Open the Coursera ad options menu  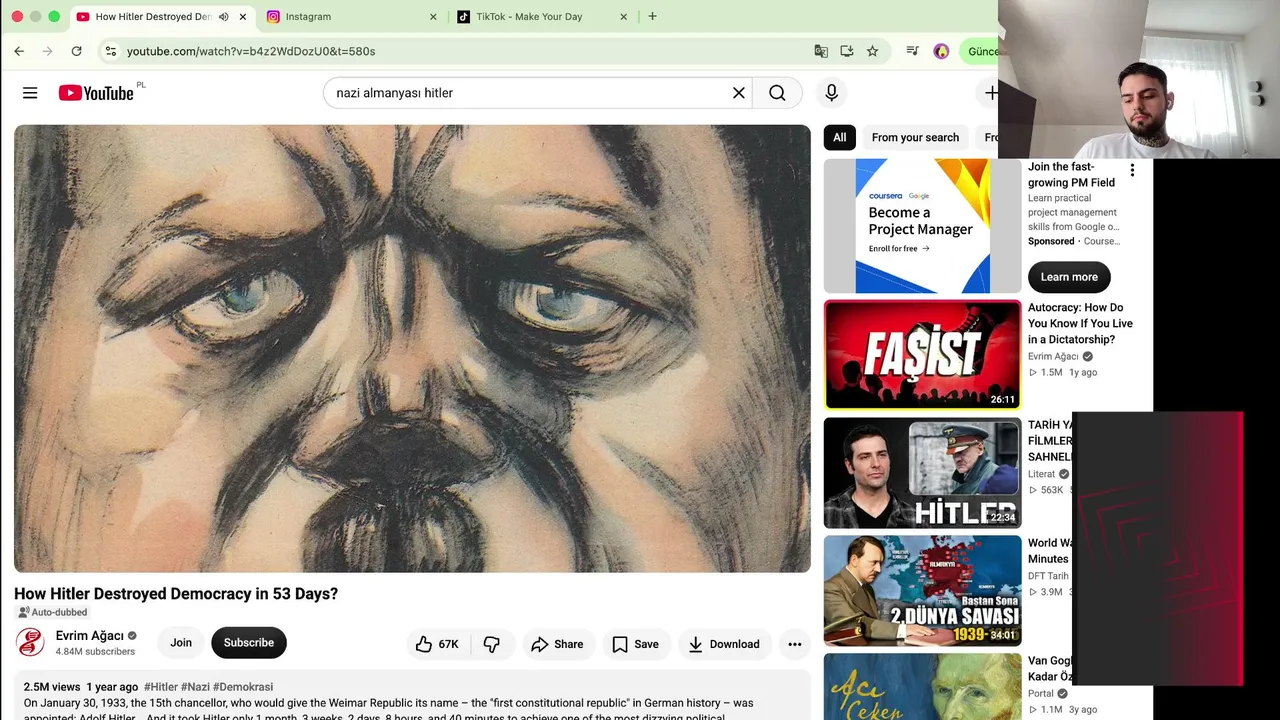coord(1132,171)
